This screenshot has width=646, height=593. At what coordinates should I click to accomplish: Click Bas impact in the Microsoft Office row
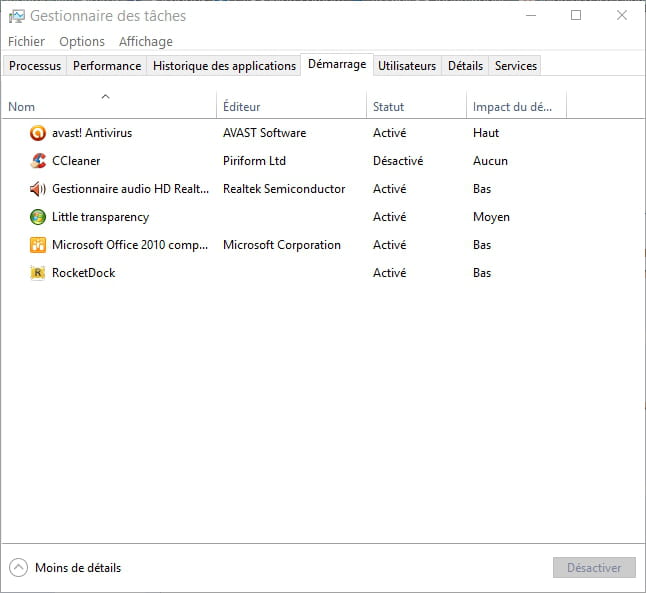point(482,245)
